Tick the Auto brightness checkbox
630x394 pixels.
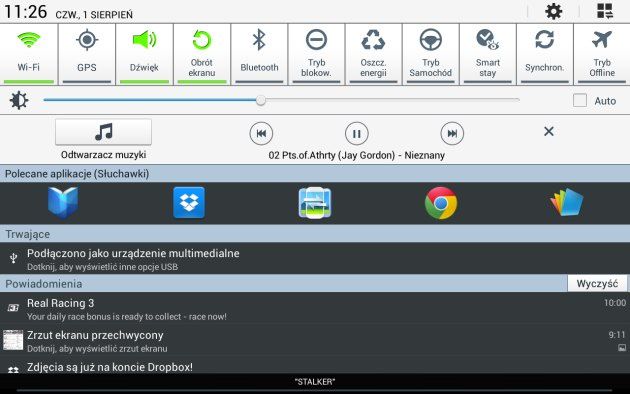coord(579,100)
